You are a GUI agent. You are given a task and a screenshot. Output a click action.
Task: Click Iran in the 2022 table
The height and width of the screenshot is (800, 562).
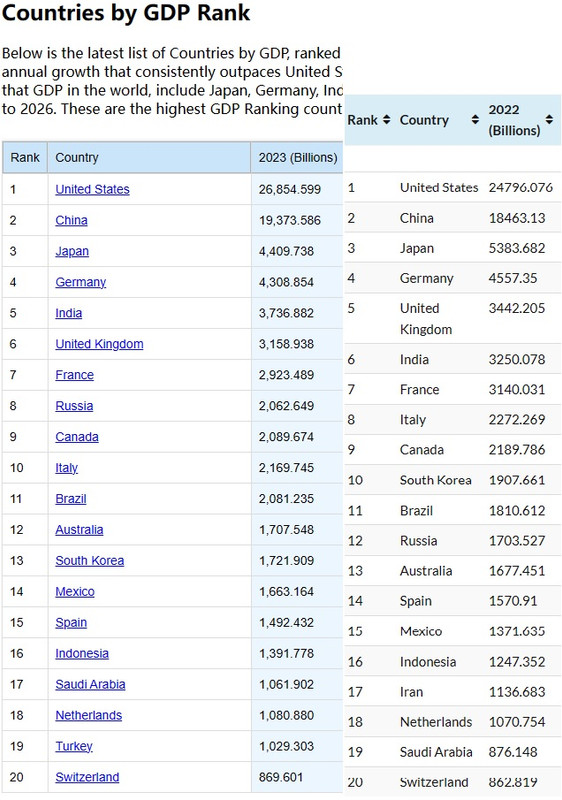[411, 692]
